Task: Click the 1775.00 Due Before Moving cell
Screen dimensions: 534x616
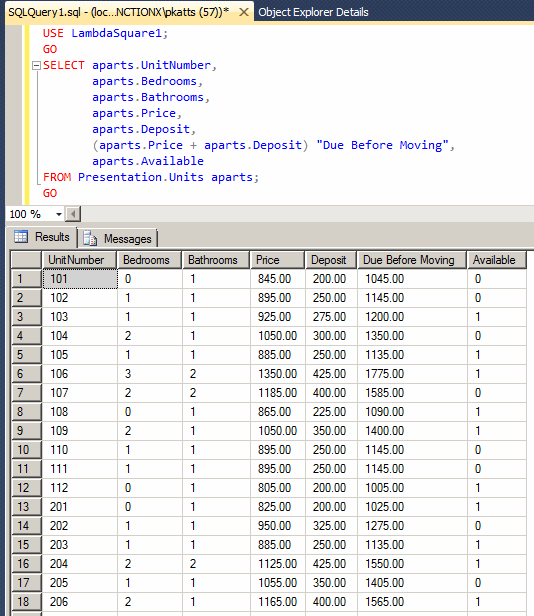Action: point(412,374)
